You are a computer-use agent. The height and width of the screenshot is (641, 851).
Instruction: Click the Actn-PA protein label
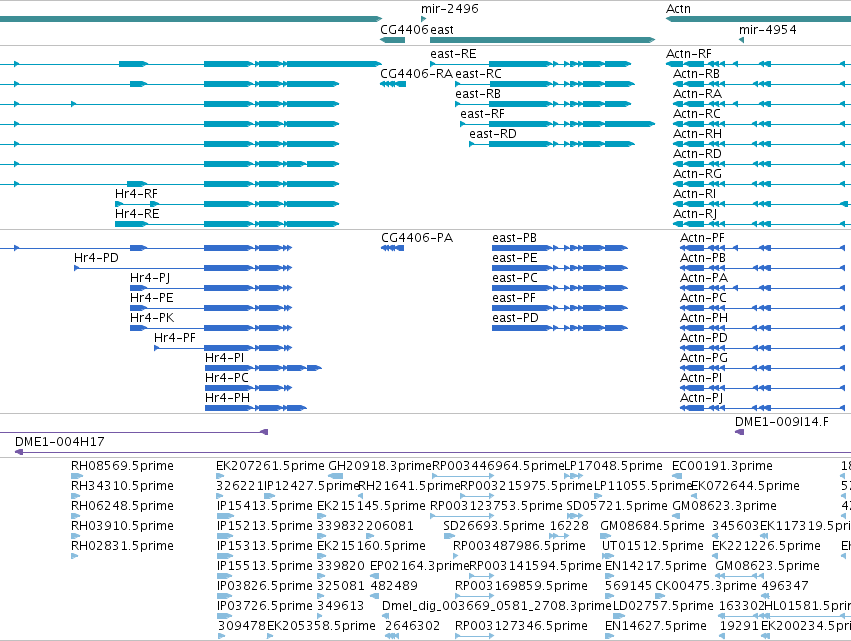coord(704,278)
